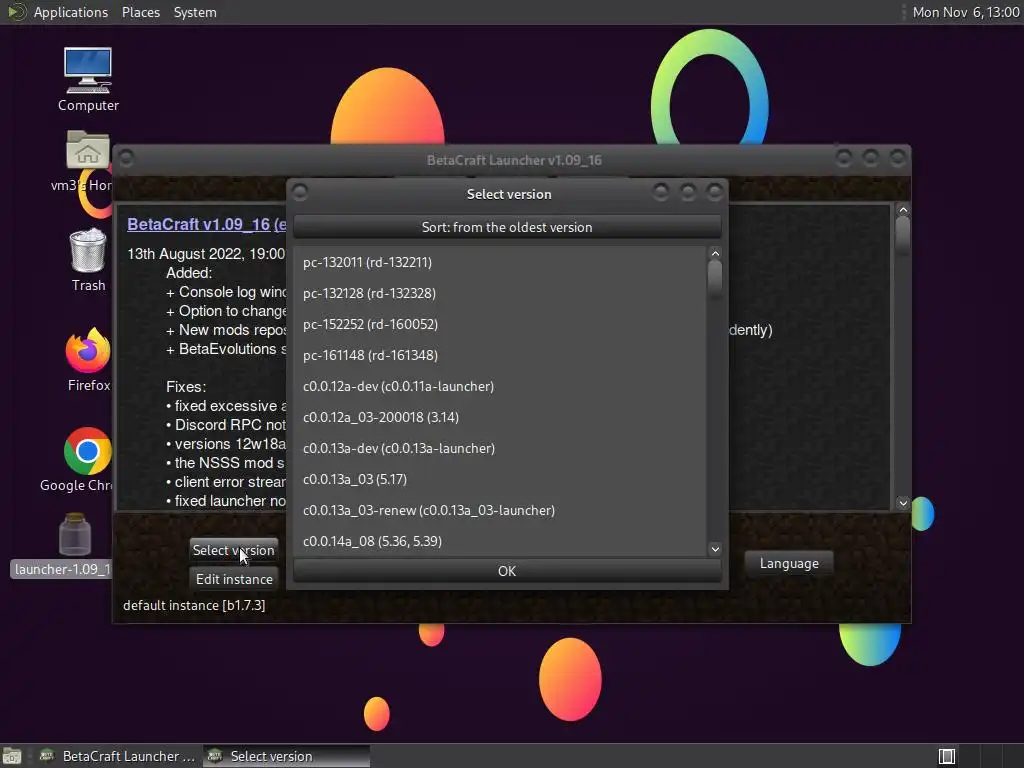Viewport: 1024px width, 768px height.
Task: Click the changelog panel scroll up arrow
Action: coord(903,210)
